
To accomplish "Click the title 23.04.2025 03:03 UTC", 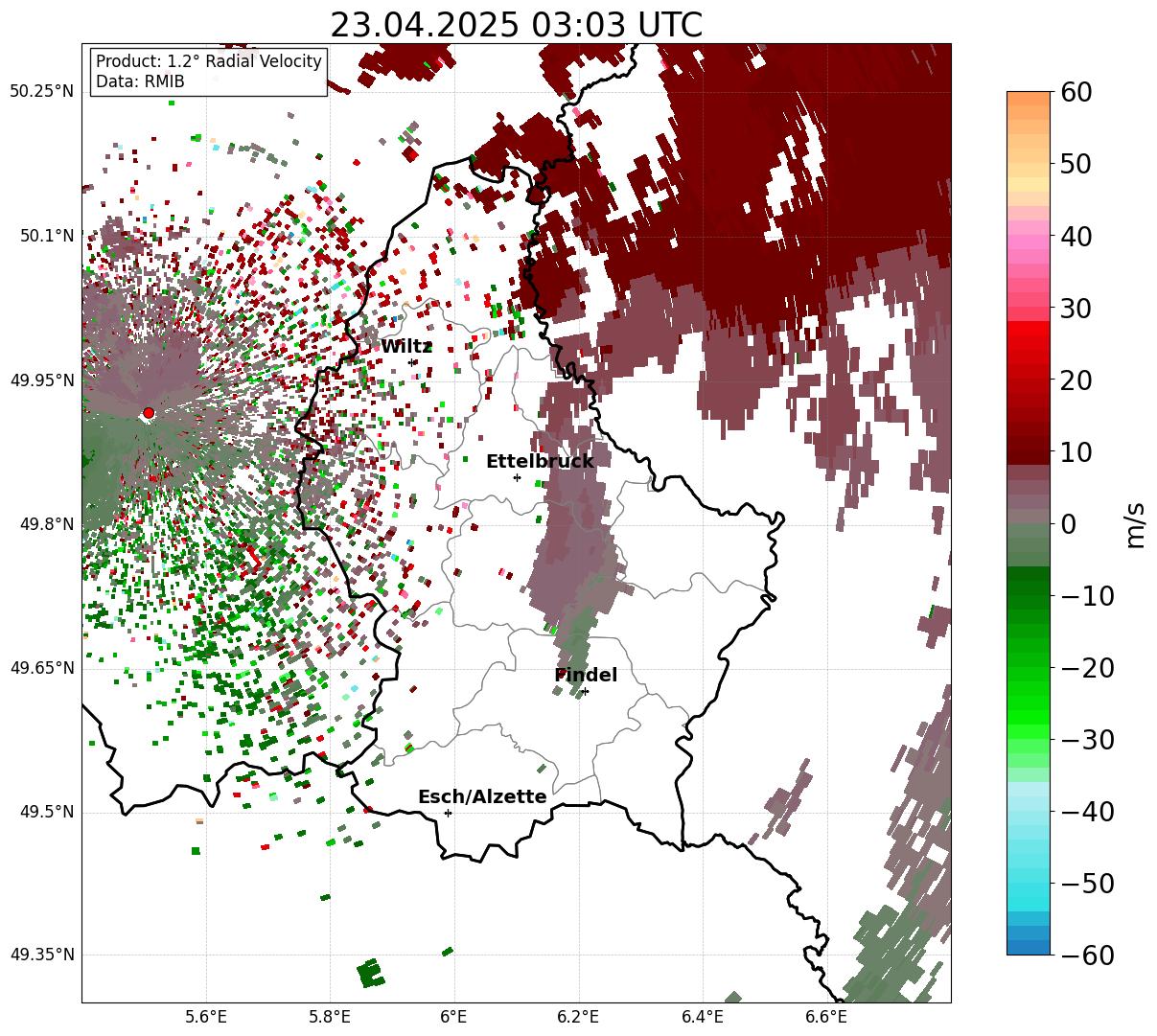I will 516,25.
